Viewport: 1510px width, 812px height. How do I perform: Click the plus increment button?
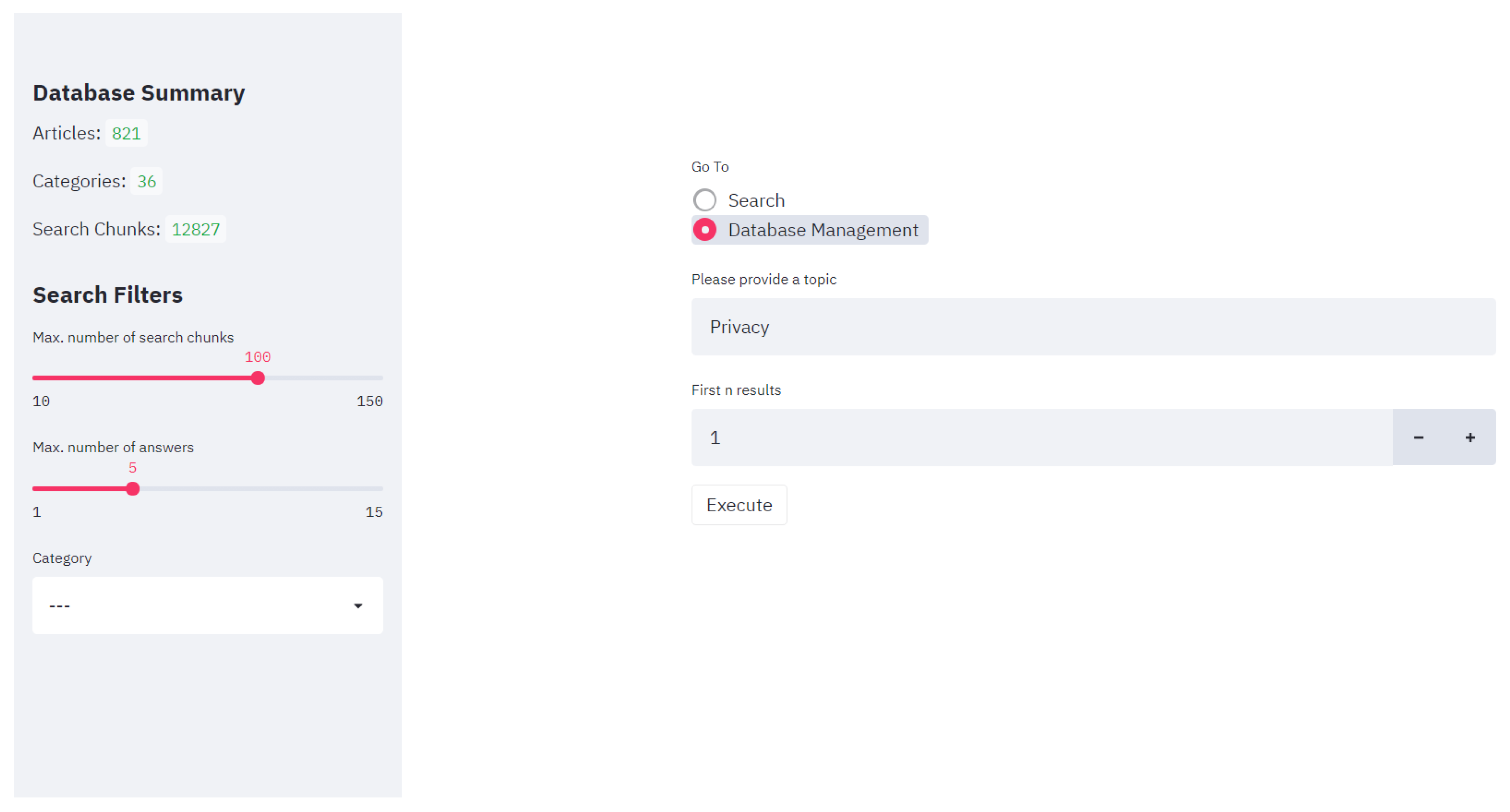[x=1470, y=437]
